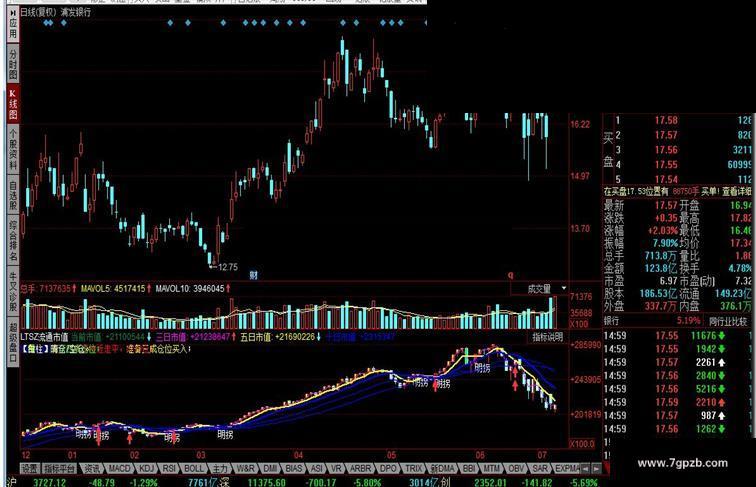This screenshot has height=487, width=756.
Task: Open the 牛叉诊股 sidebar tab
Action: [x=13, y=290]
